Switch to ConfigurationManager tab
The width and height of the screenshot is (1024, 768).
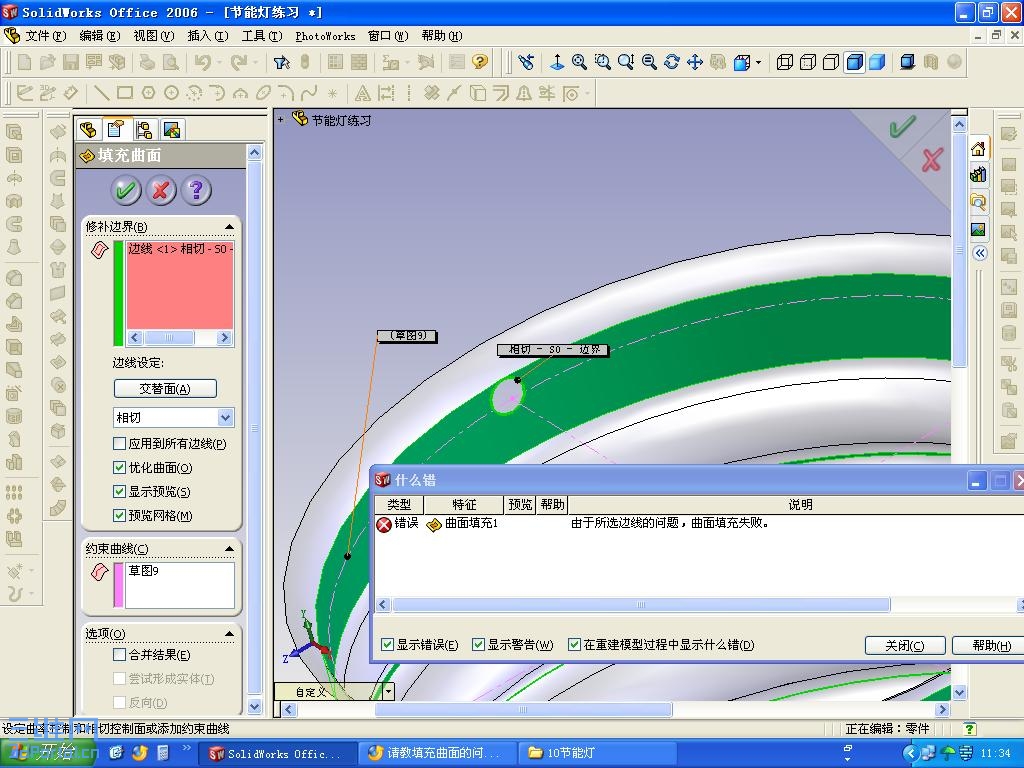coord(144,129)
